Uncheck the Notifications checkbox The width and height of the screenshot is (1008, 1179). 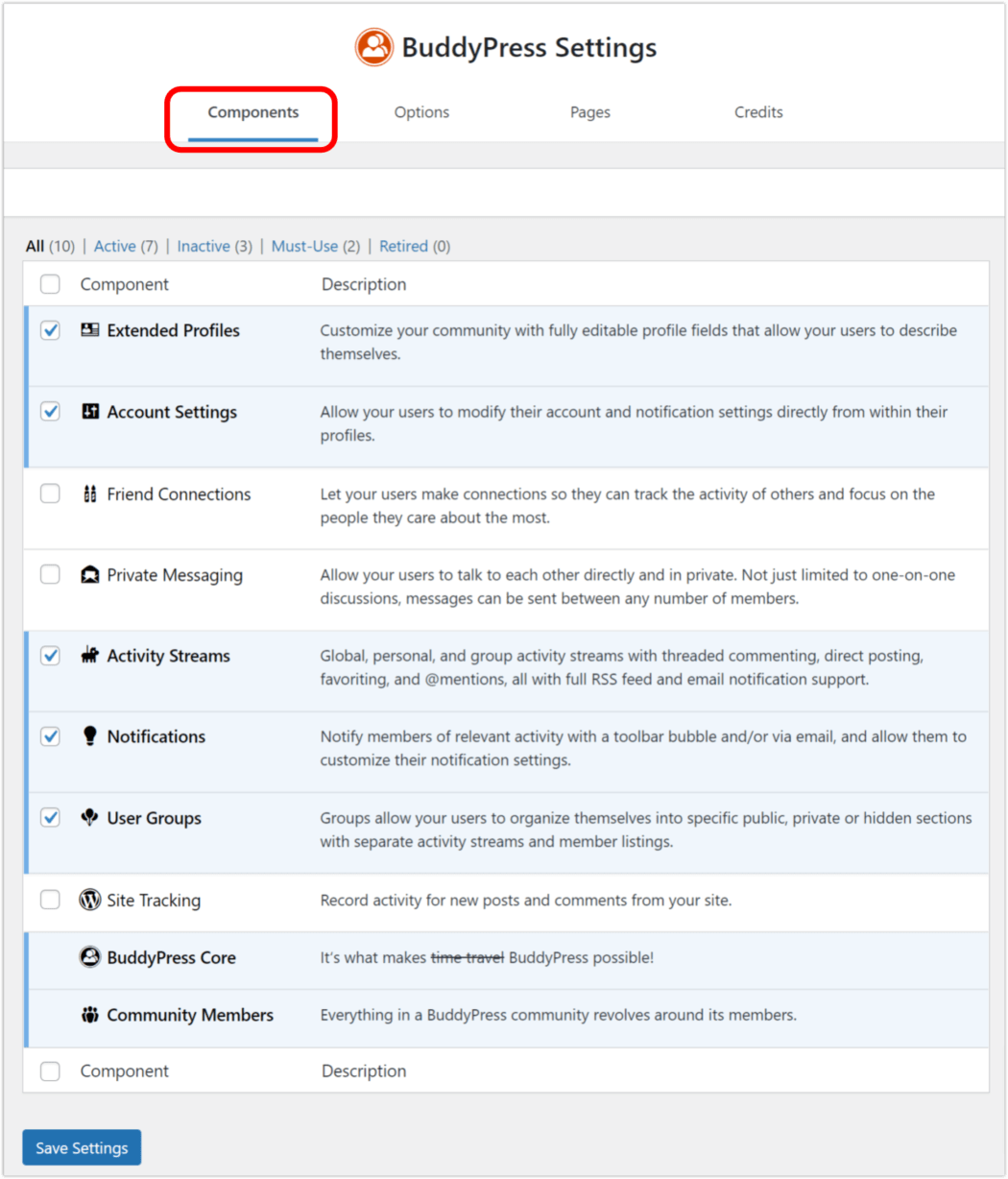tap(50, 736)
